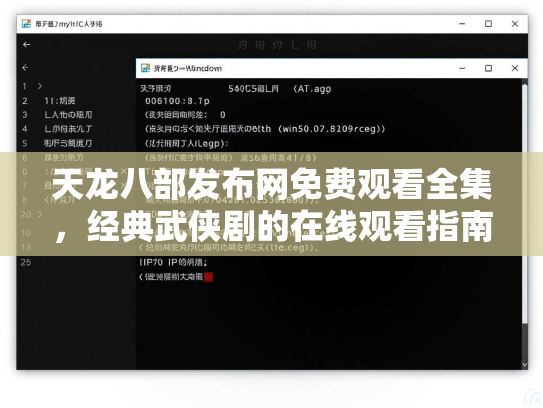
Task: Select the text "006100:8.7p"
Action: coord(177,101)
